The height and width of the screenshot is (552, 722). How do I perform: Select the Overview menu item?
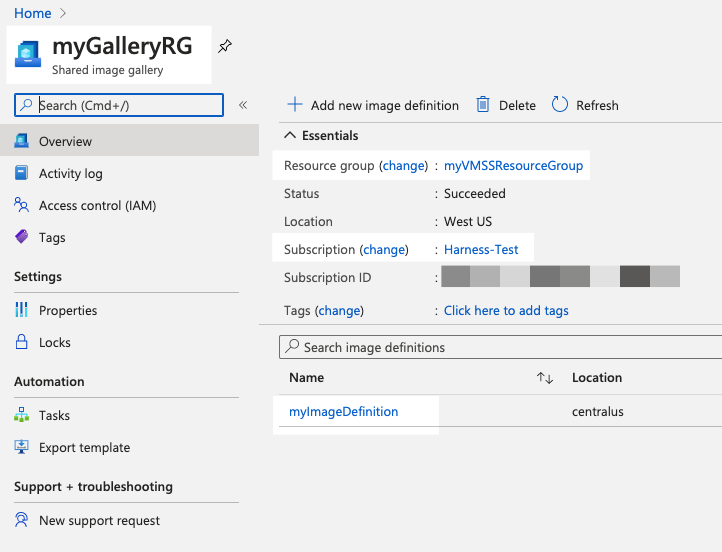click(x=129, y=140)
